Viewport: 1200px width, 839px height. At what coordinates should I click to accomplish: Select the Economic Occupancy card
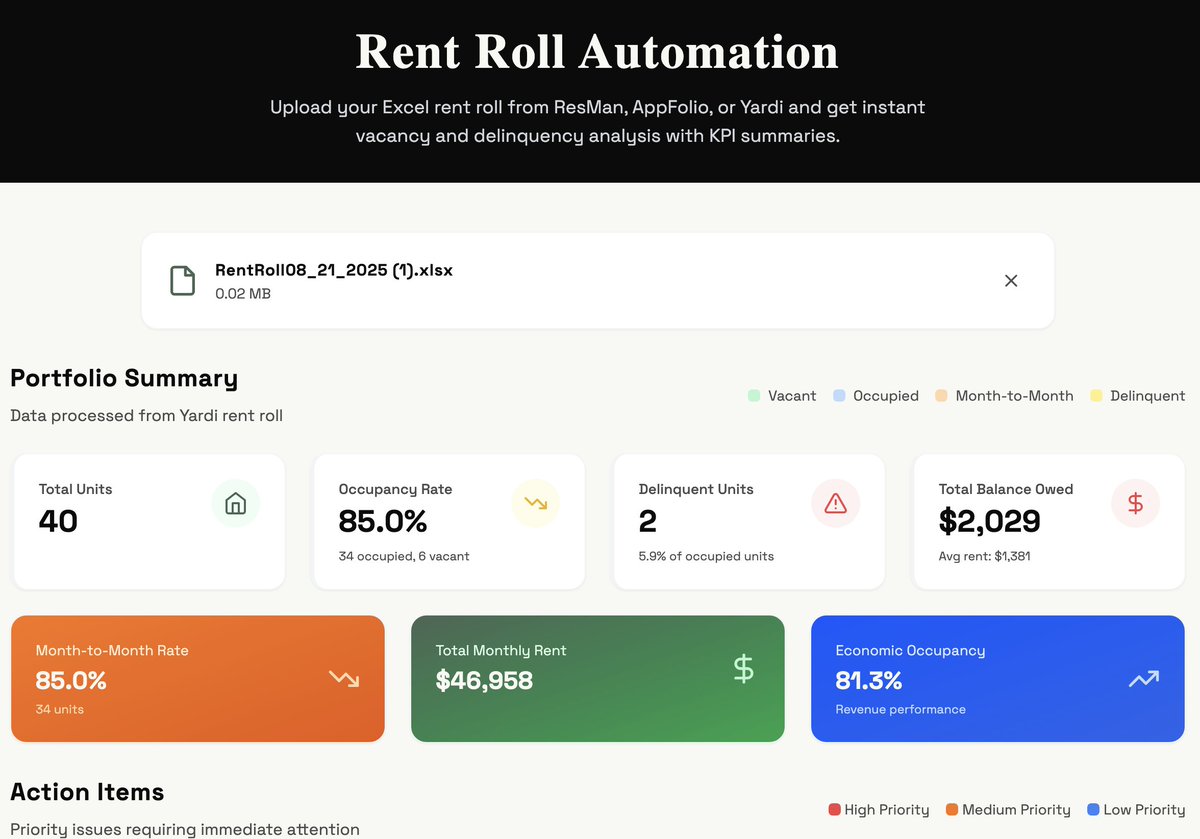pyautogui.click(x=997, y=678)
